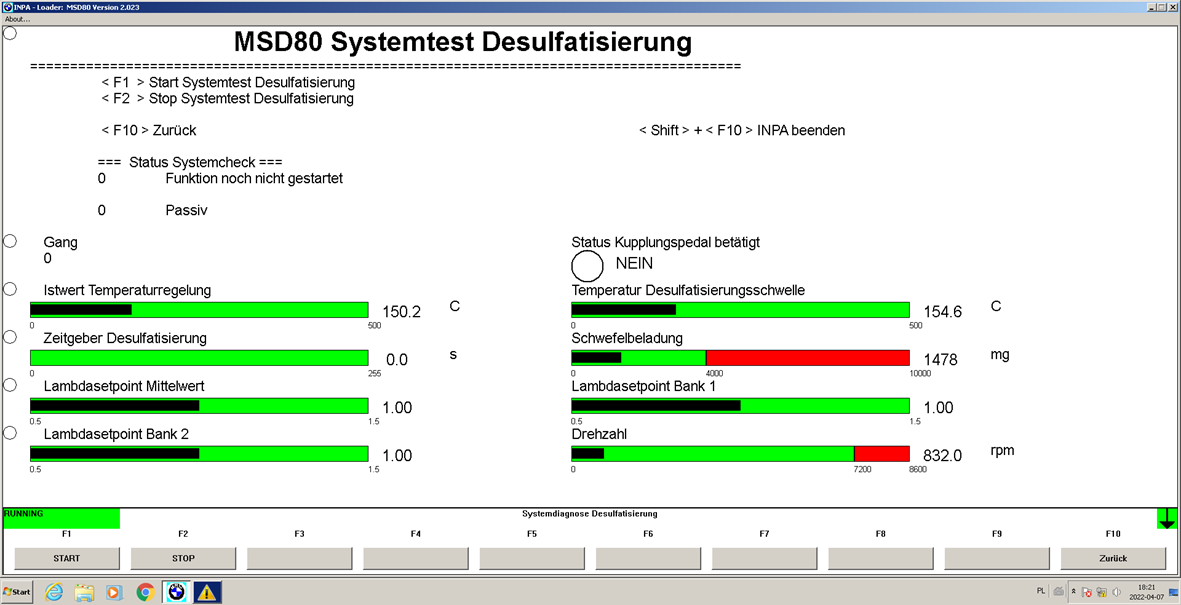1181x605 pixels.
Task: Click 'Funktion noch nicht gestartet' status text
Action: (254, 179)
